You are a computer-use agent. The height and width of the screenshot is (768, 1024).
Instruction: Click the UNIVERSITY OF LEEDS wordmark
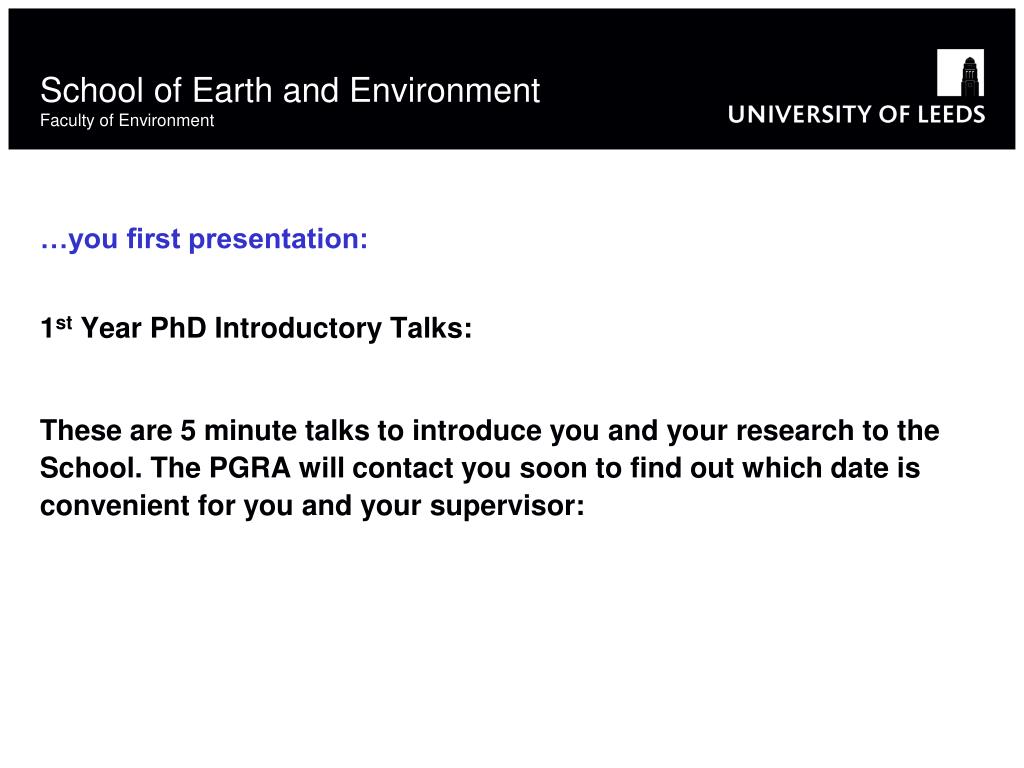pyautogui.click(x=856, y=114)
